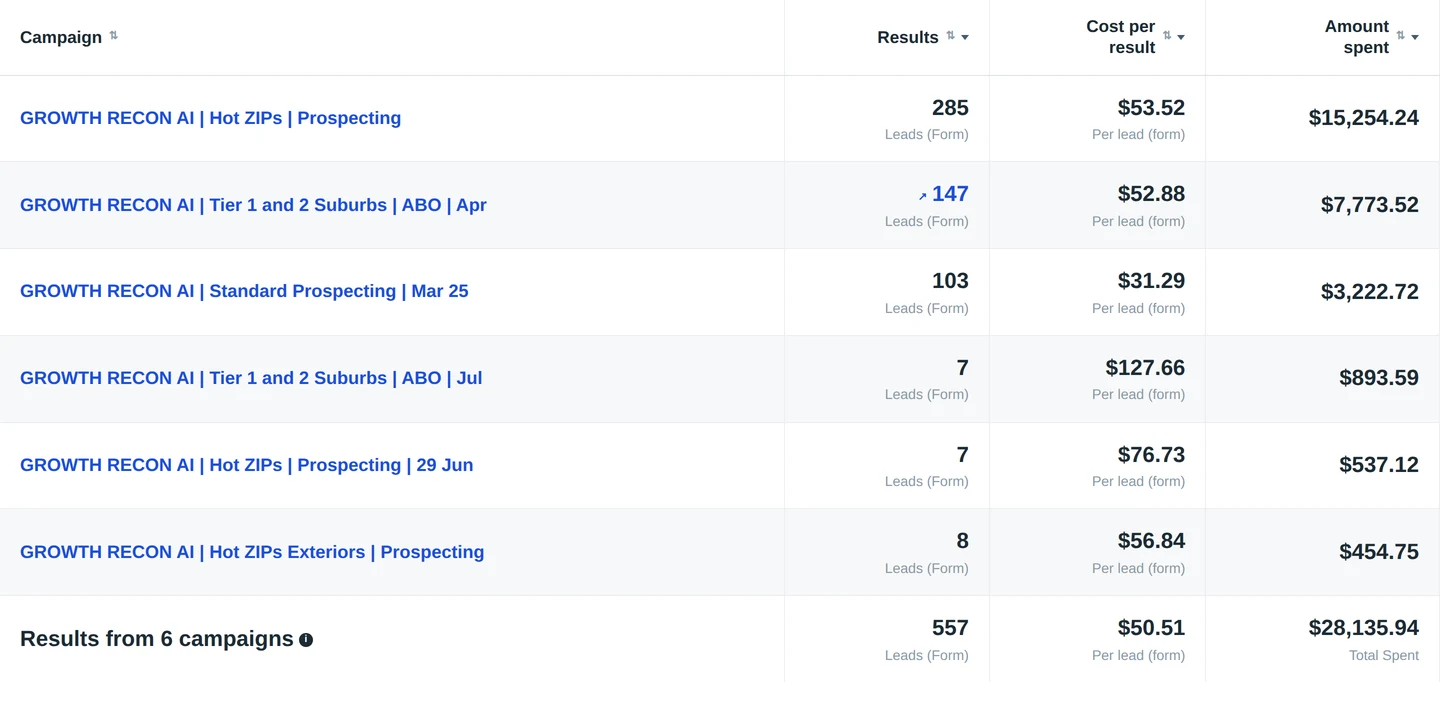The height and width of the screenshot is (706, 1440).
Task: Click the Campaign column header
Action: (61, 37)
